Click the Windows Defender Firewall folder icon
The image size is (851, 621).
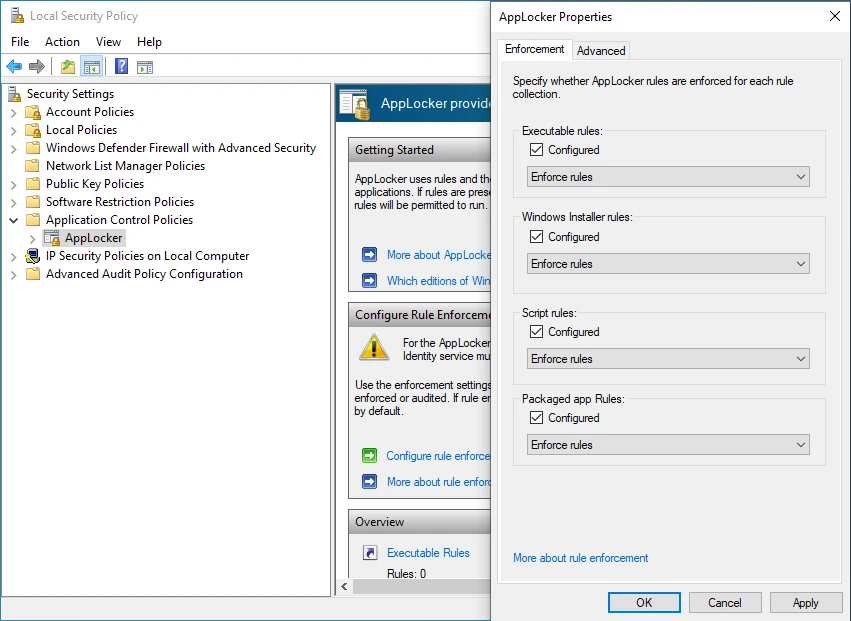click(x=33, y=148)
